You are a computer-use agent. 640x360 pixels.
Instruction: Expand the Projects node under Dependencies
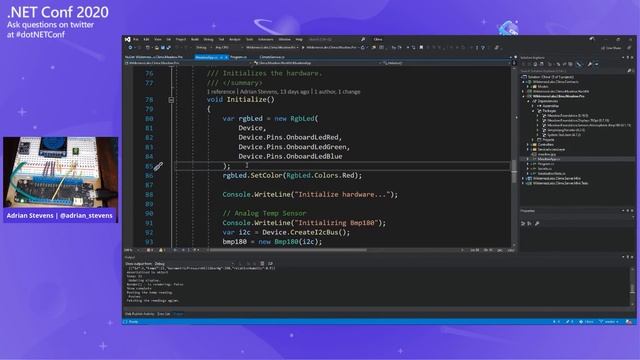[533, 140]
